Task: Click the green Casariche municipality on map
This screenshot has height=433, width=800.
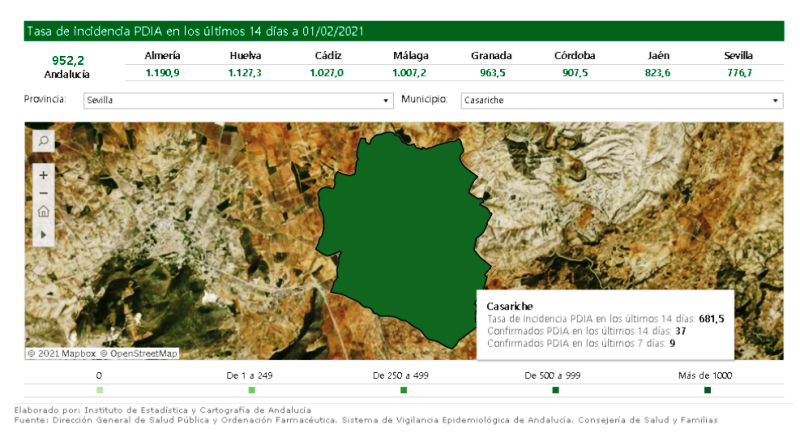Action: [x=400, y=220]
